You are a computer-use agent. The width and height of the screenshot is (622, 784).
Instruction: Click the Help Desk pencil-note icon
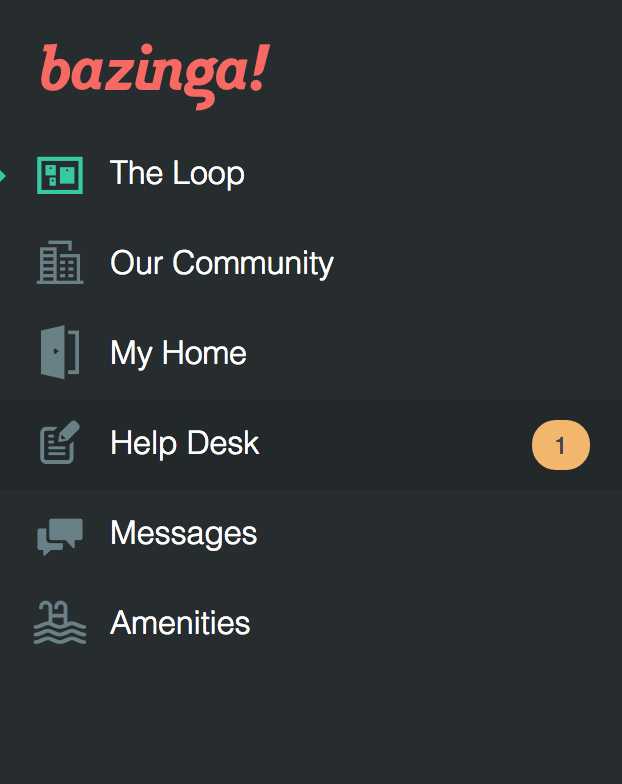pos(59,443)
